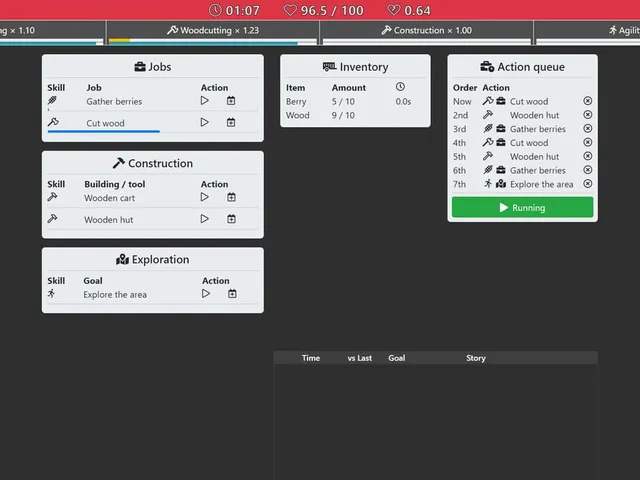
Task: Remove the 2nd queued Wooden hut action
Action: [588, 115]
